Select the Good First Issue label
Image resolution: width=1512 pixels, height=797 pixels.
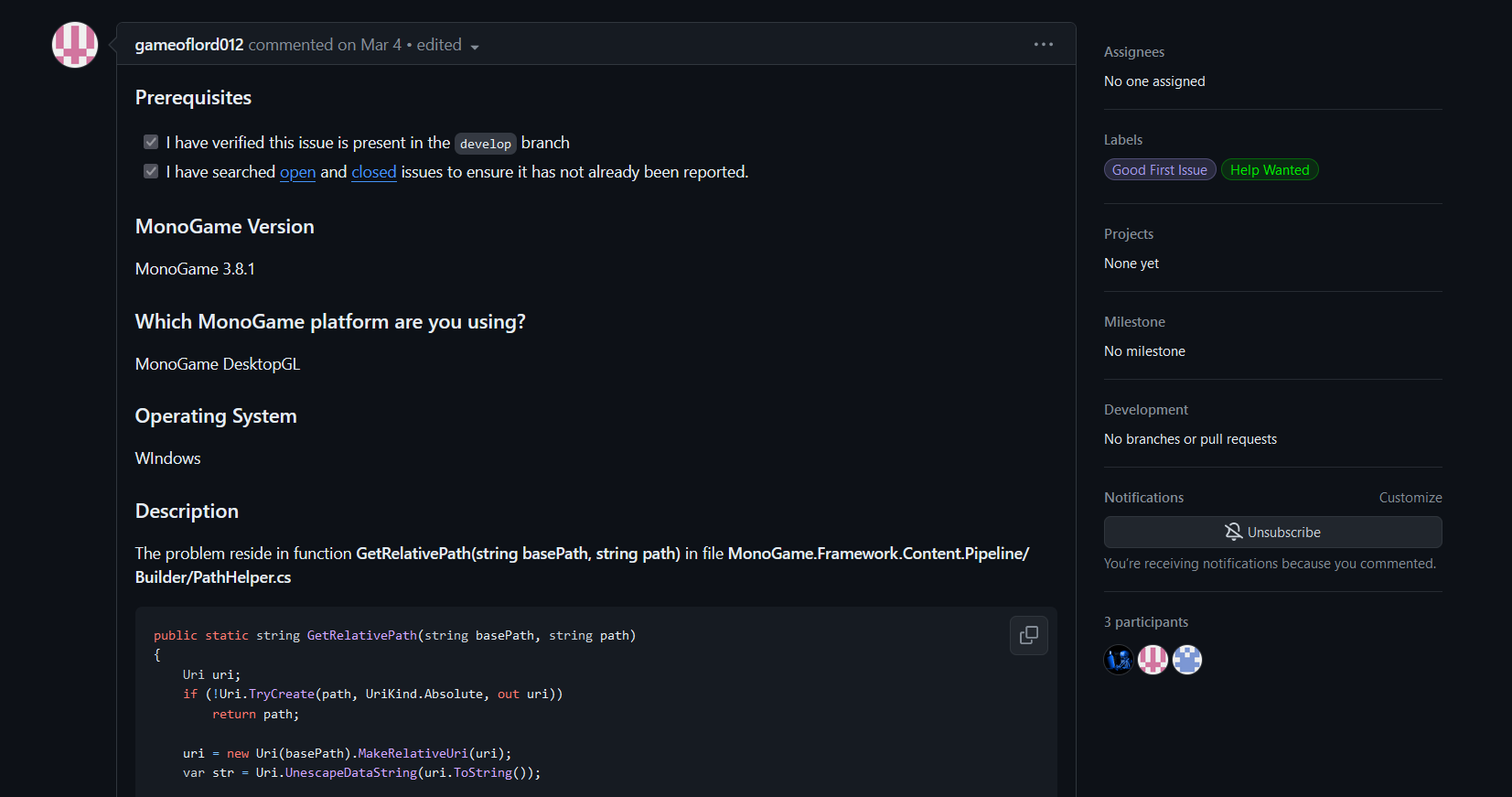1160,170
